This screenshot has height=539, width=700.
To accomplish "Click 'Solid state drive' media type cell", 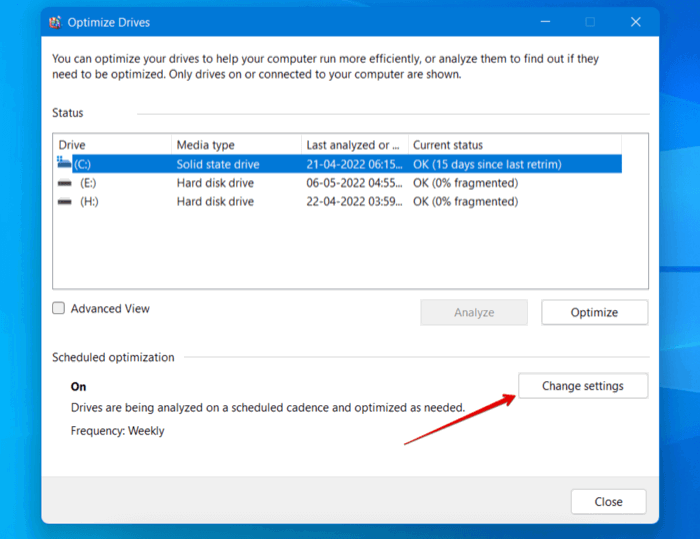I will [218, 164].
